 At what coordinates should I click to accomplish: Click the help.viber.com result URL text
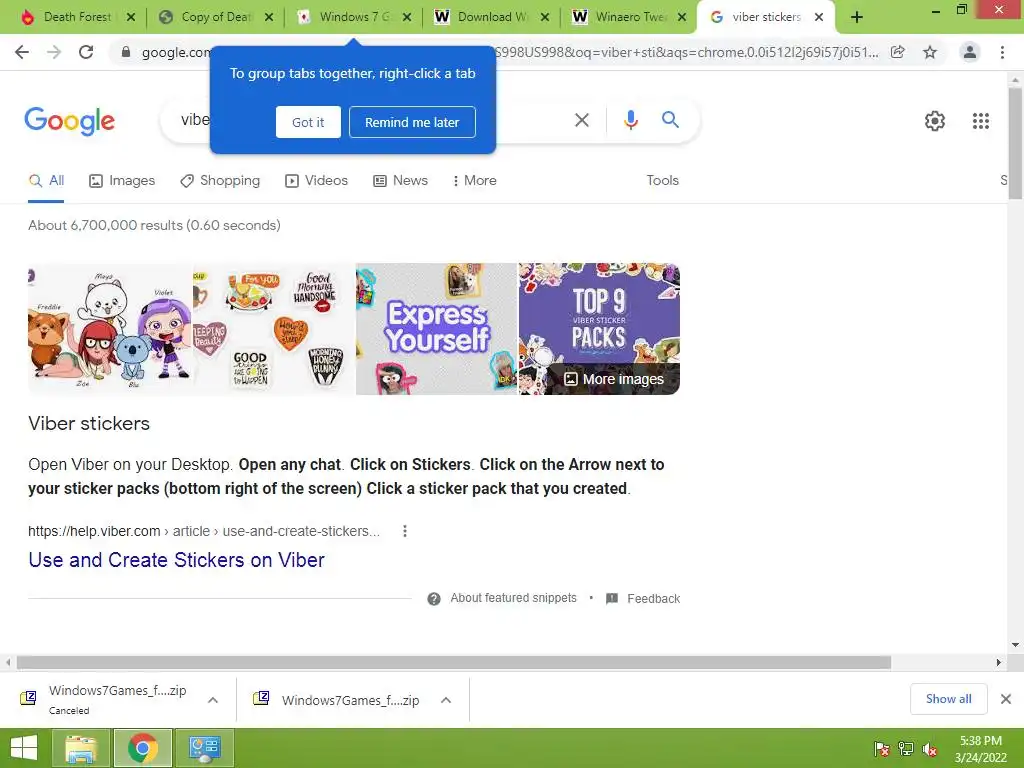(x=204, y=532)
